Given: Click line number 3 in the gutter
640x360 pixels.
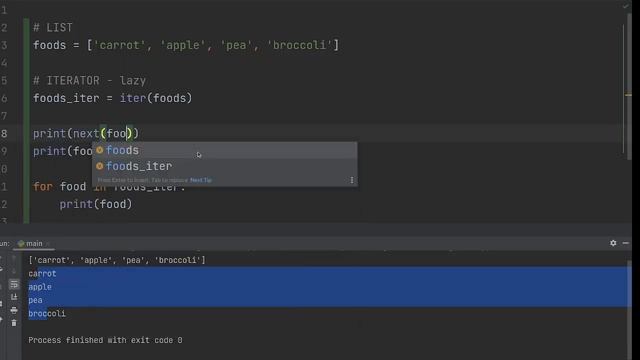Looking at the screenshot, I should point(4,45).
